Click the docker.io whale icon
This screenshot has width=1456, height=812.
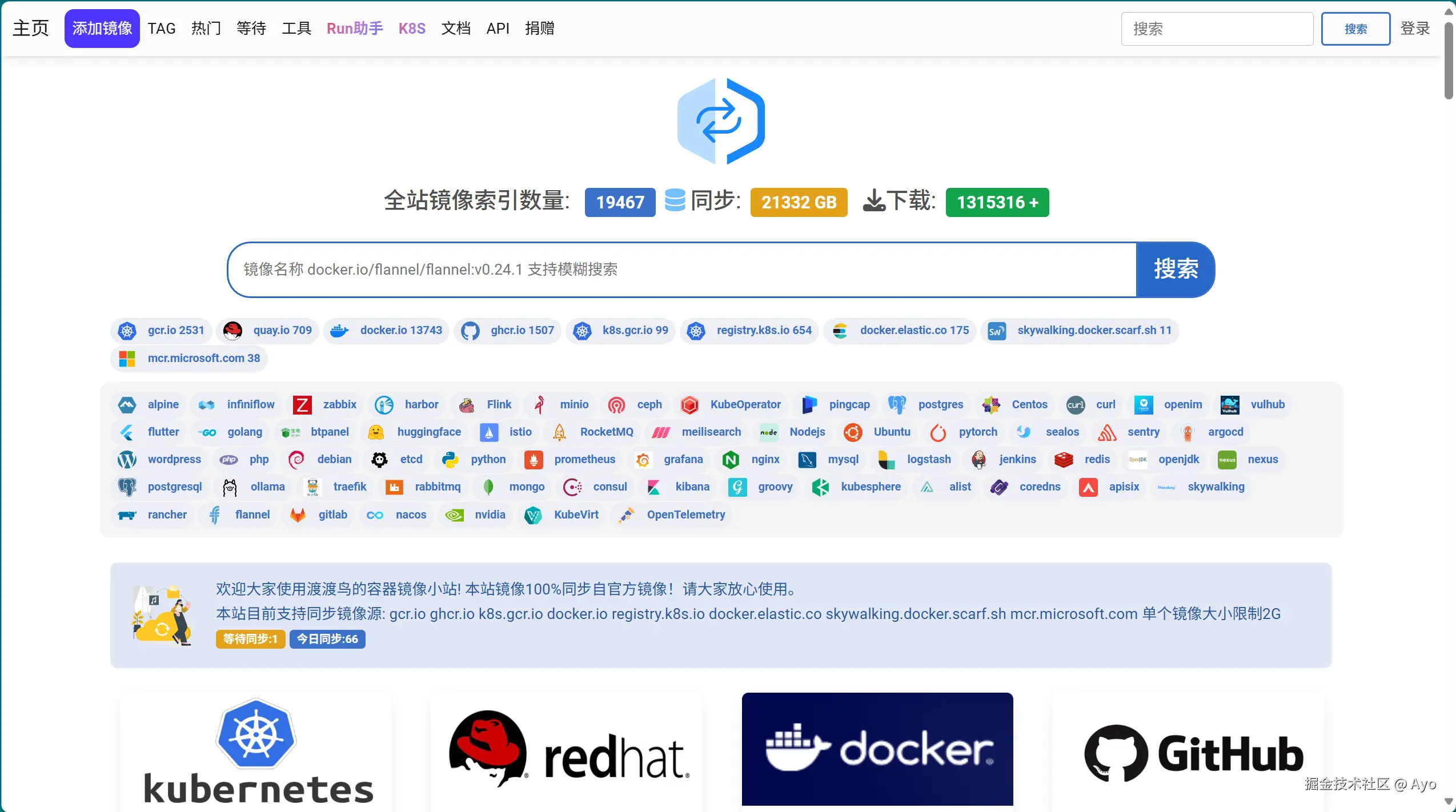[339, 331]
